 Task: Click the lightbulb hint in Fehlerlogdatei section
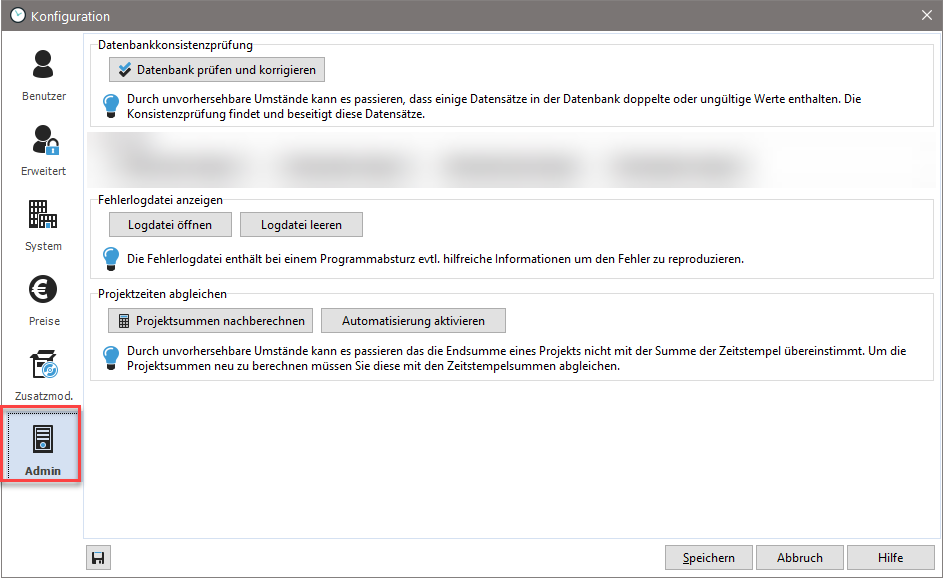pos(111,259)
